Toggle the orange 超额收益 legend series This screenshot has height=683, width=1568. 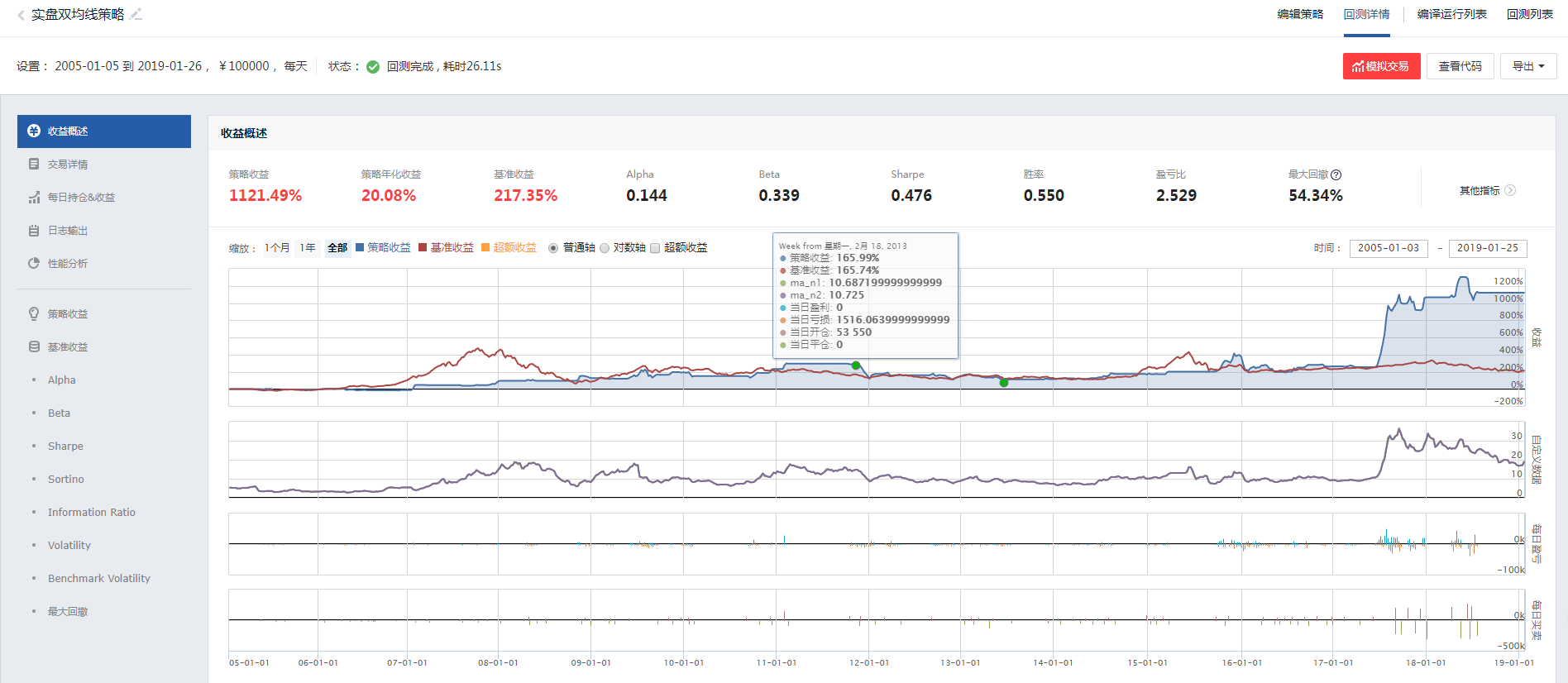[509, 247]
